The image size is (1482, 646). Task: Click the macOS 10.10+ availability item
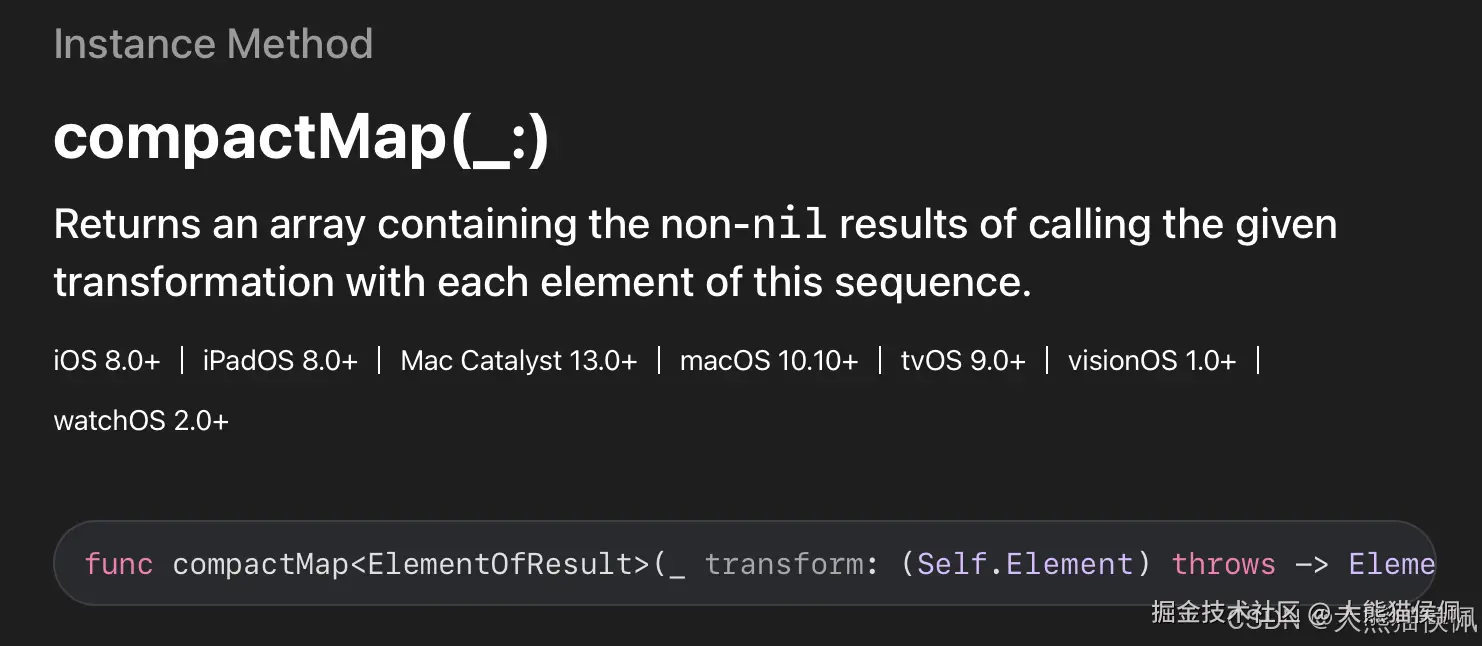pos(769,361)
